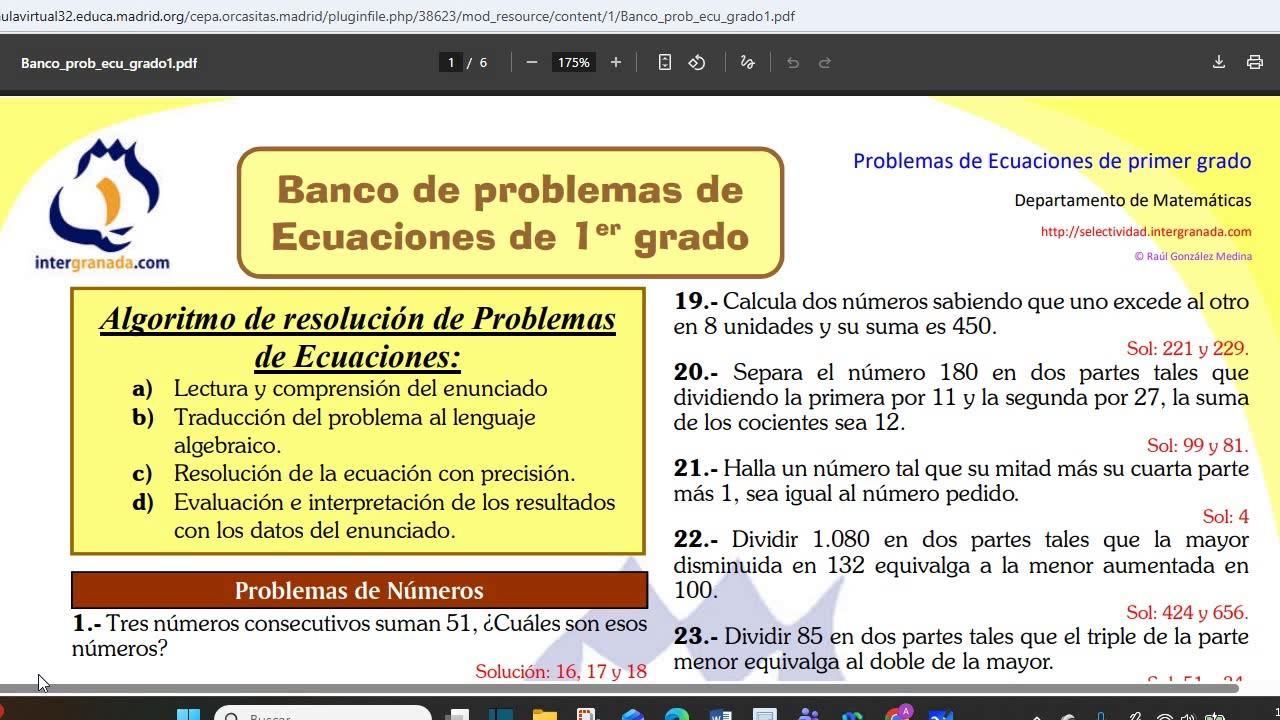1280x720 pixels.
Task: Click the answer 'Sol: 99 y 81.'
Action: (1198, 445)
